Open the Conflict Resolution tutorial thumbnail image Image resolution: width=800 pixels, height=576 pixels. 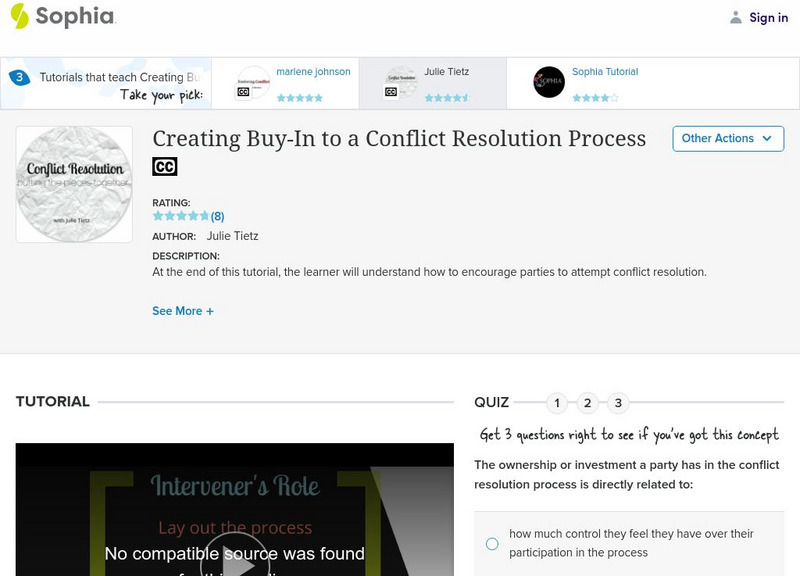click(x=73, y=180)
